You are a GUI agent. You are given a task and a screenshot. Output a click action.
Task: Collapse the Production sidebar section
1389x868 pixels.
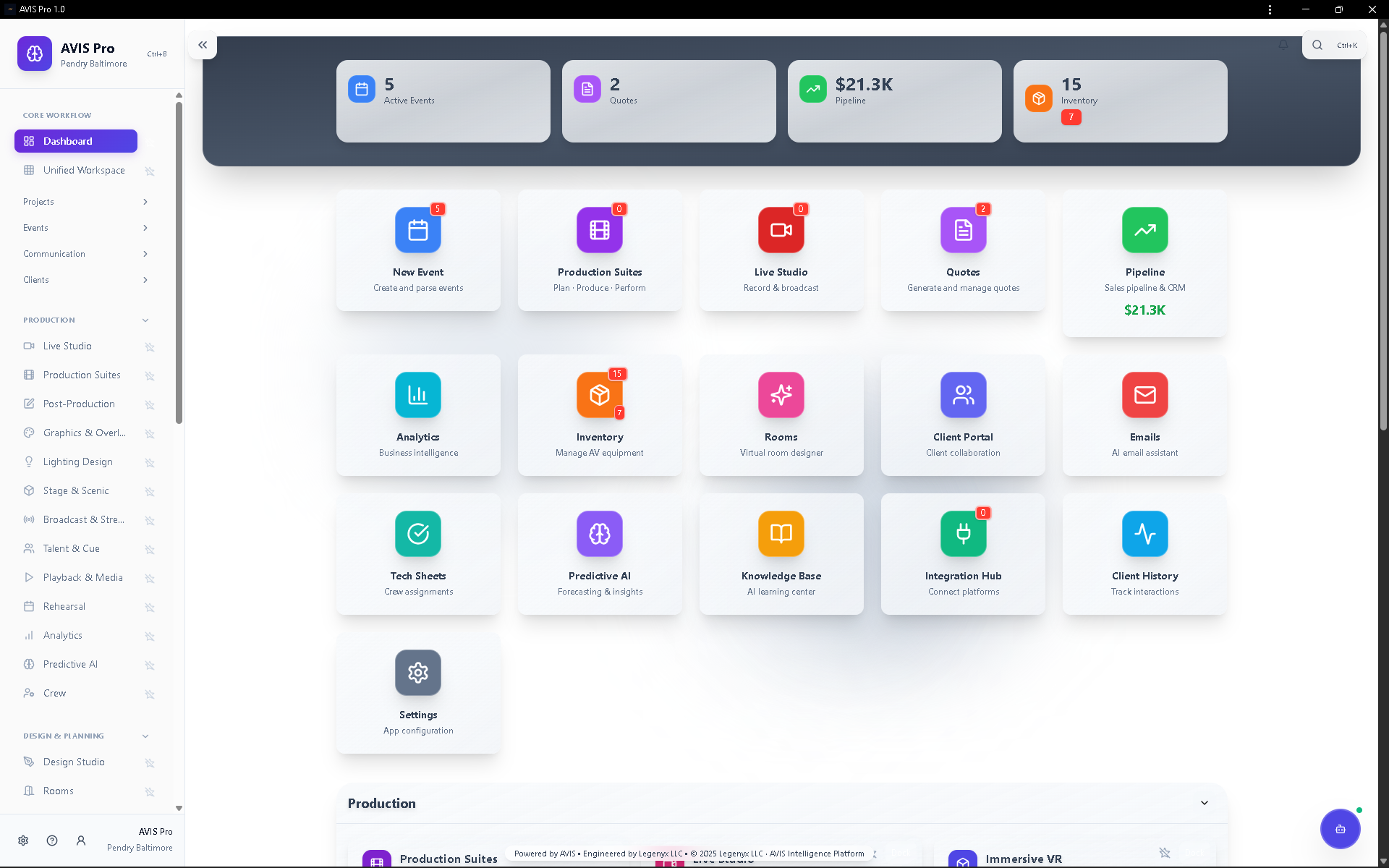(145, 320)
